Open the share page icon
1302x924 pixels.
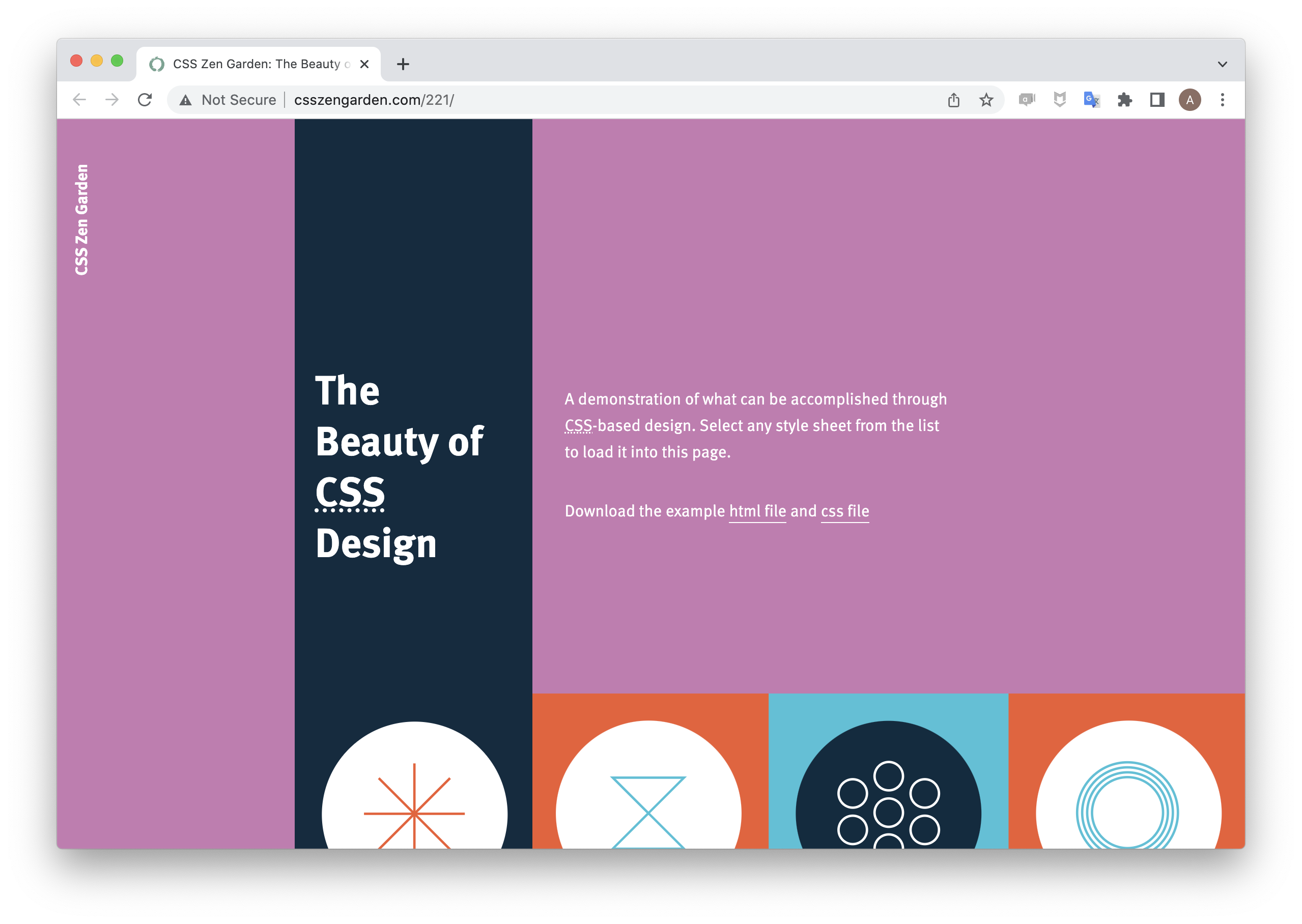(954, 100)
